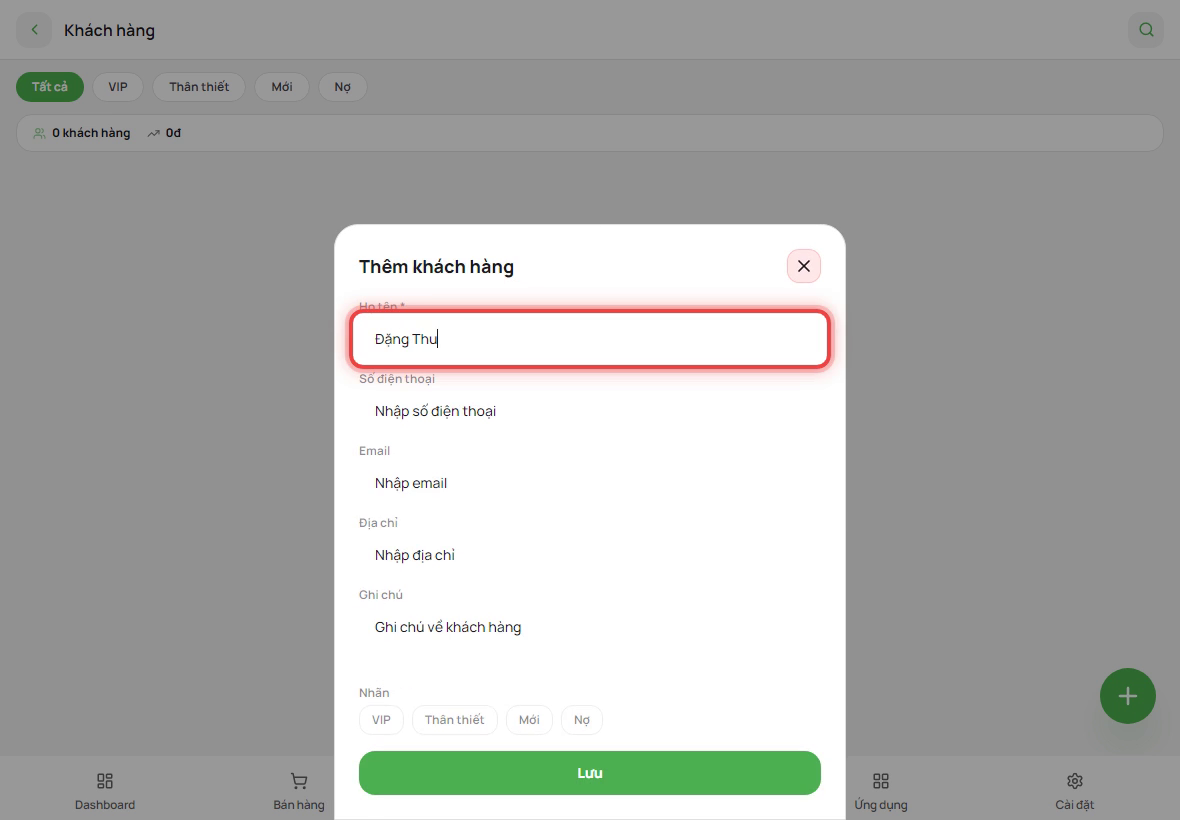Click the 0 khách hàng count text
The width and height of the screenshot is (1180, 820).
[x=91, y=133]
